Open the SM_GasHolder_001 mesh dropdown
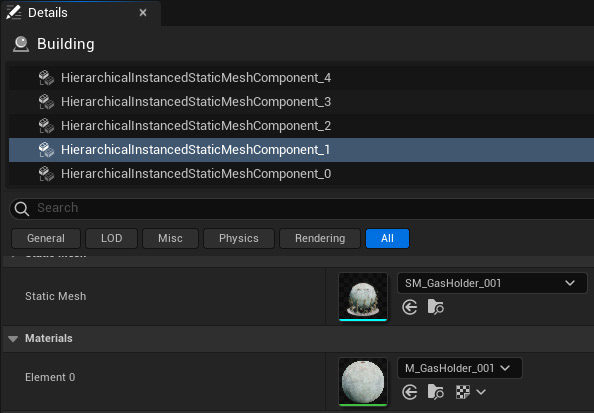This screenshot has height=413, width=594. (492, 283)
